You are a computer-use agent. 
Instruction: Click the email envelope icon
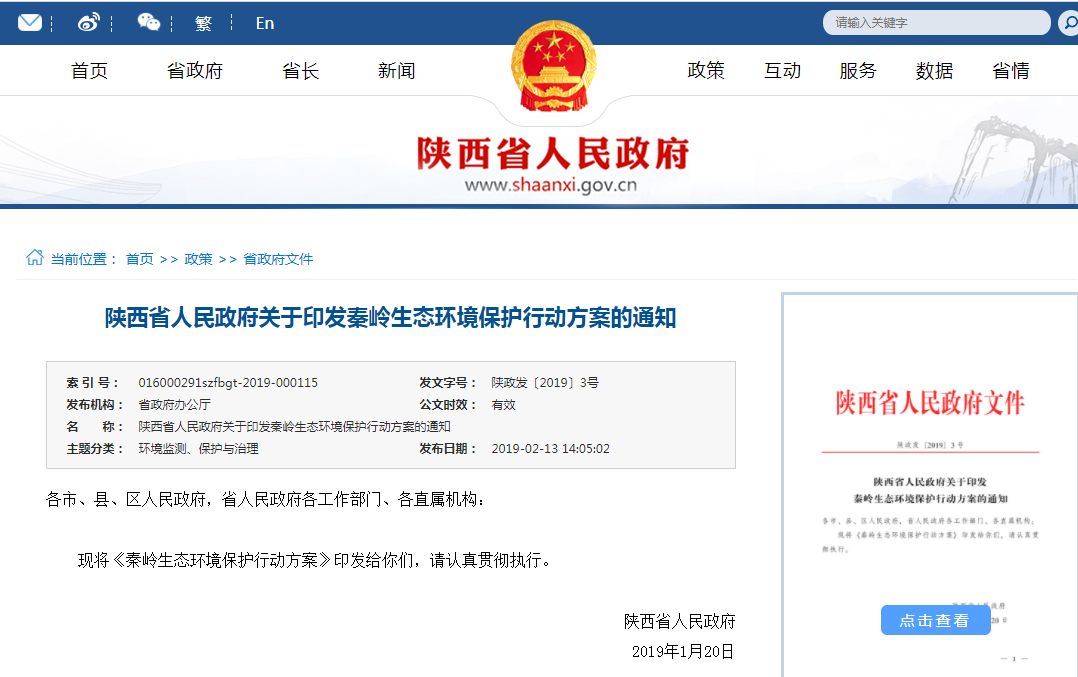30,22
